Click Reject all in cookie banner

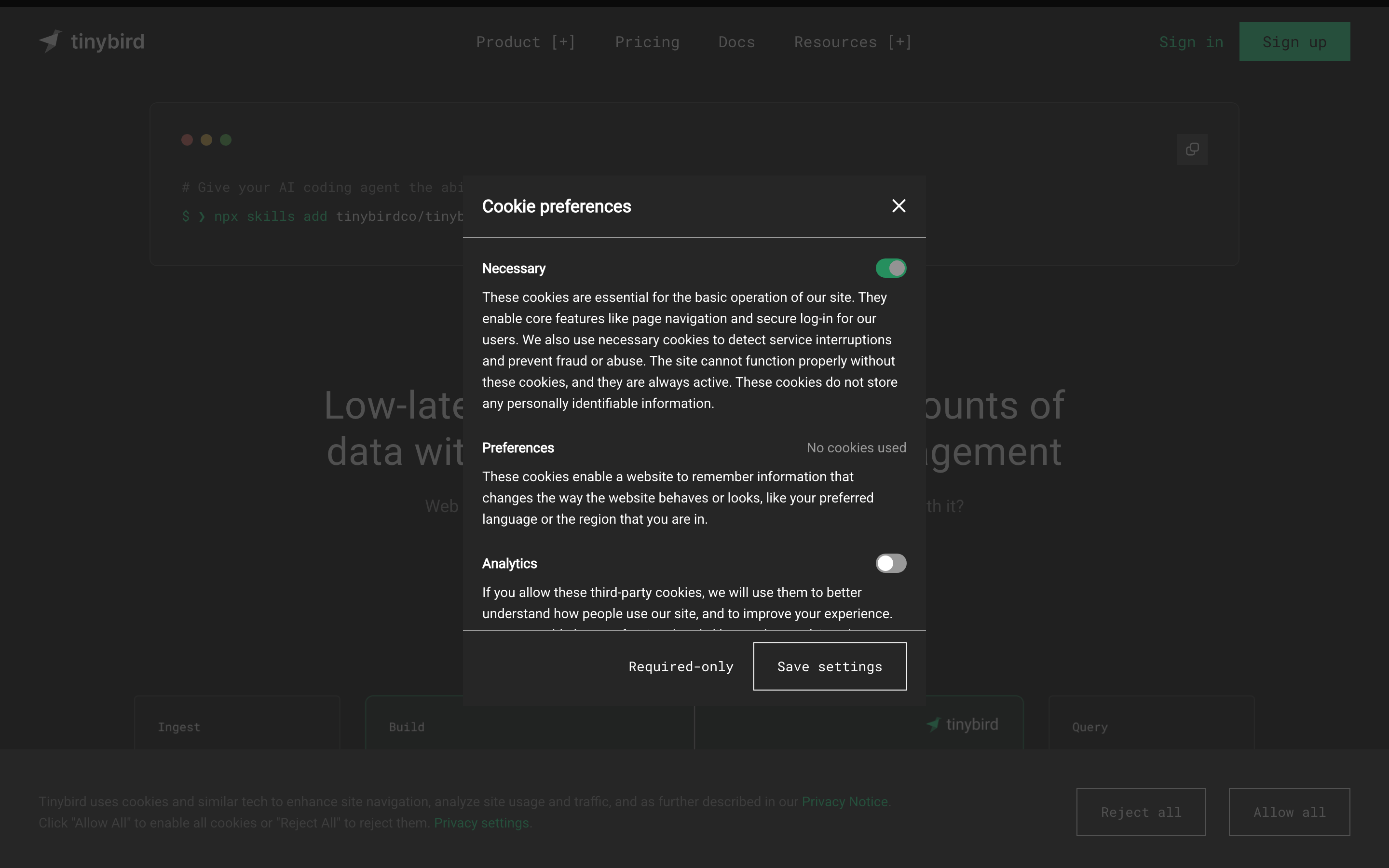(x=1141, y=812)
